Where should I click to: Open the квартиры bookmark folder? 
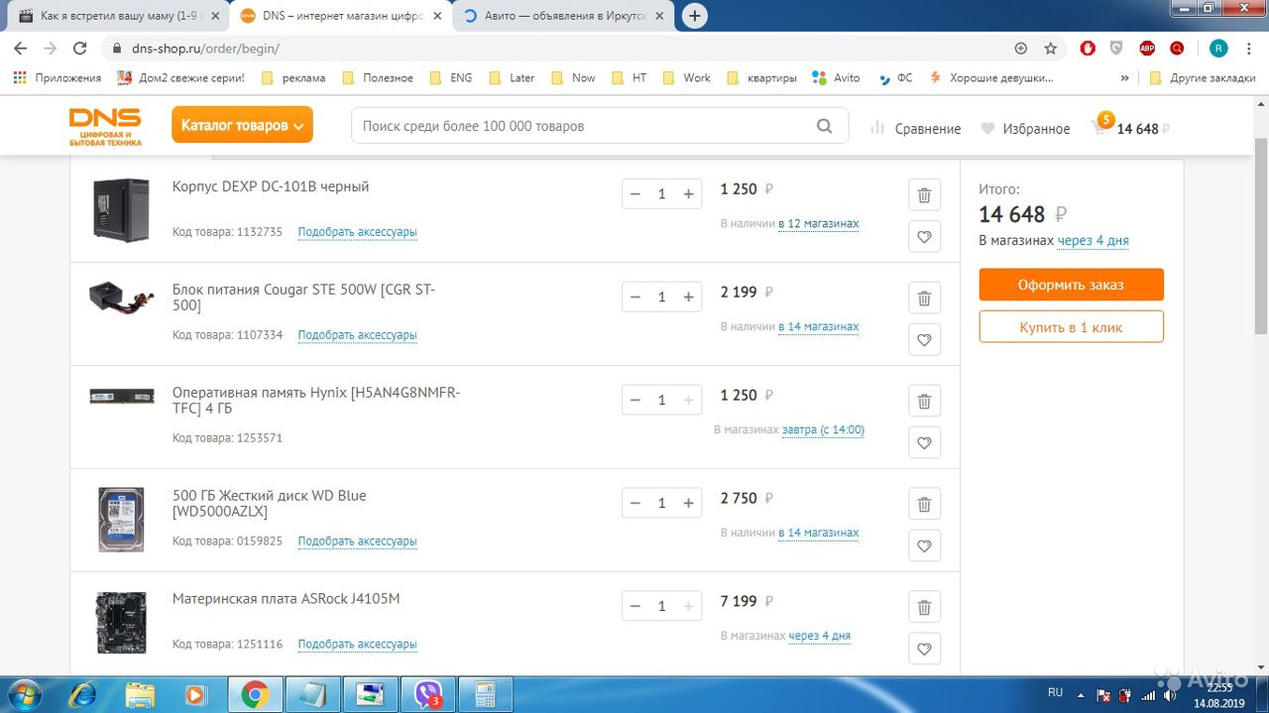[761, 78]
